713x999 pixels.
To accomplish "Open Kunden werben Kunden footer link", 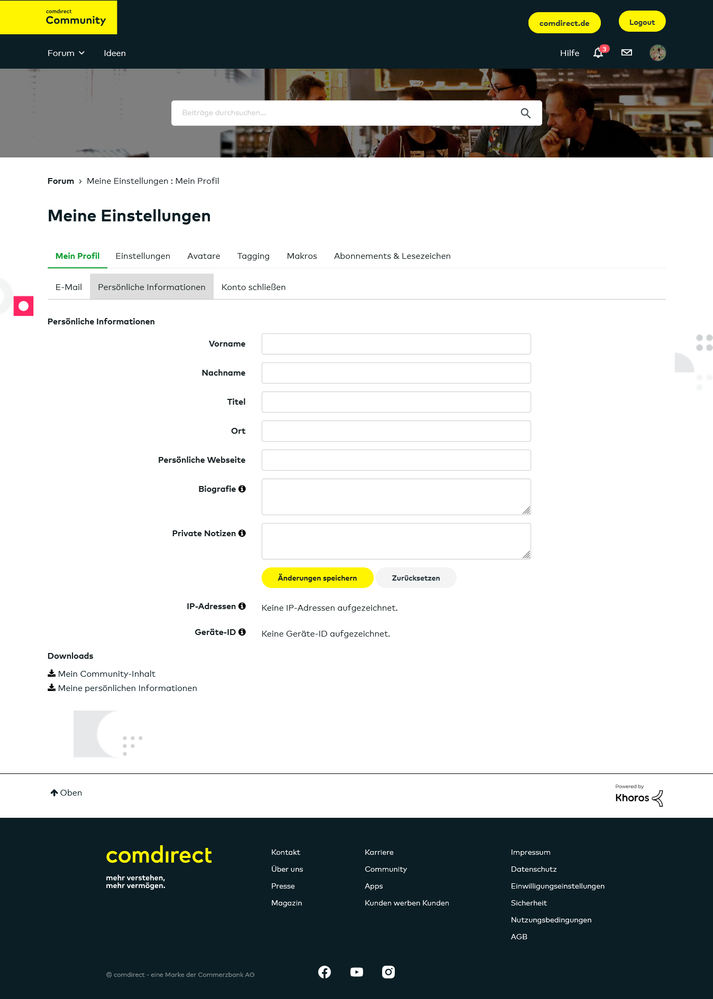I will click(407, 903).
